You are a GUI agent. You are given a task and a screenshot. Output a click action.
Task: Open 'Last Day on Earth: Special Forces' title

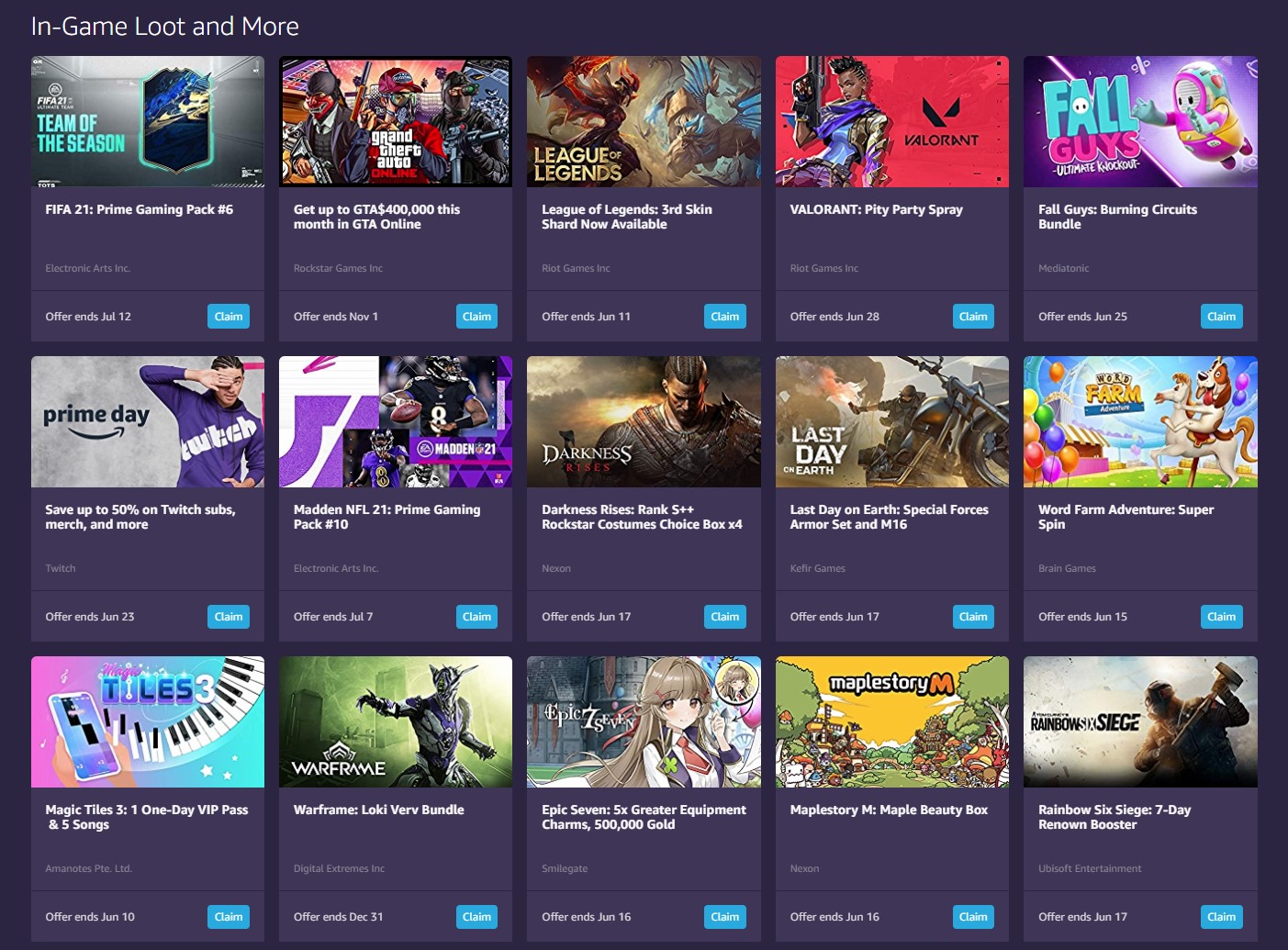[x=890, y=517]
